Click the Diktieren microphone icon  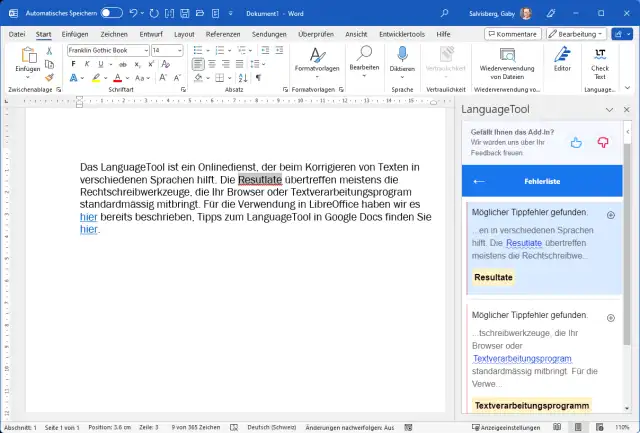[x=402, y=55]
